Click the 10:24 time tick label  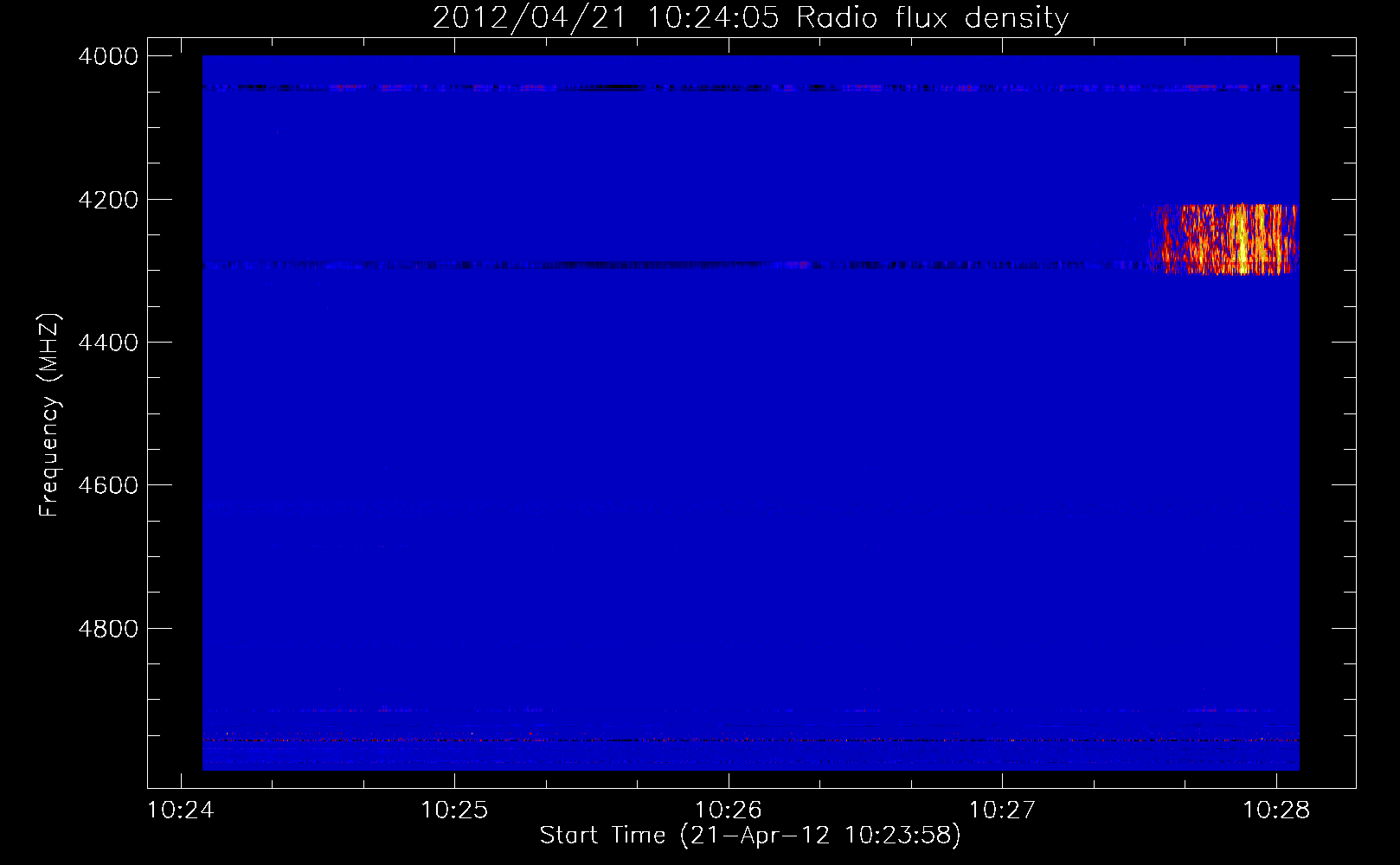pyautogui.click(x=180, y=811)
